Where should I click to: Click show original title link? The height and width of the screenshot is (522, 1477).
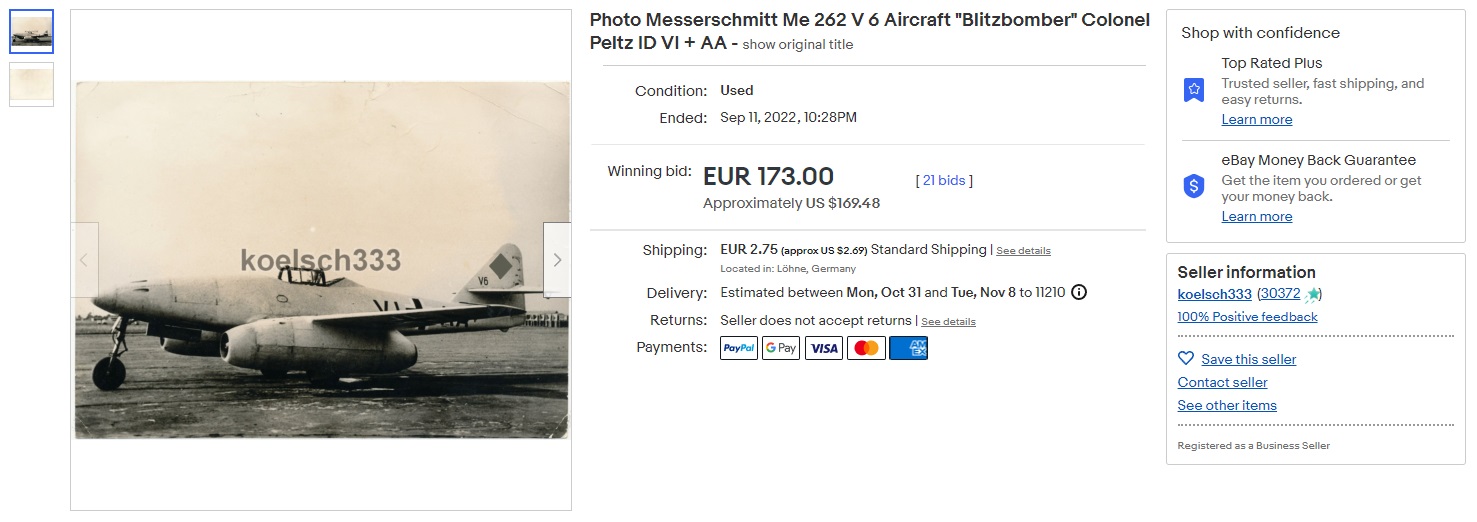click(797, 45)
